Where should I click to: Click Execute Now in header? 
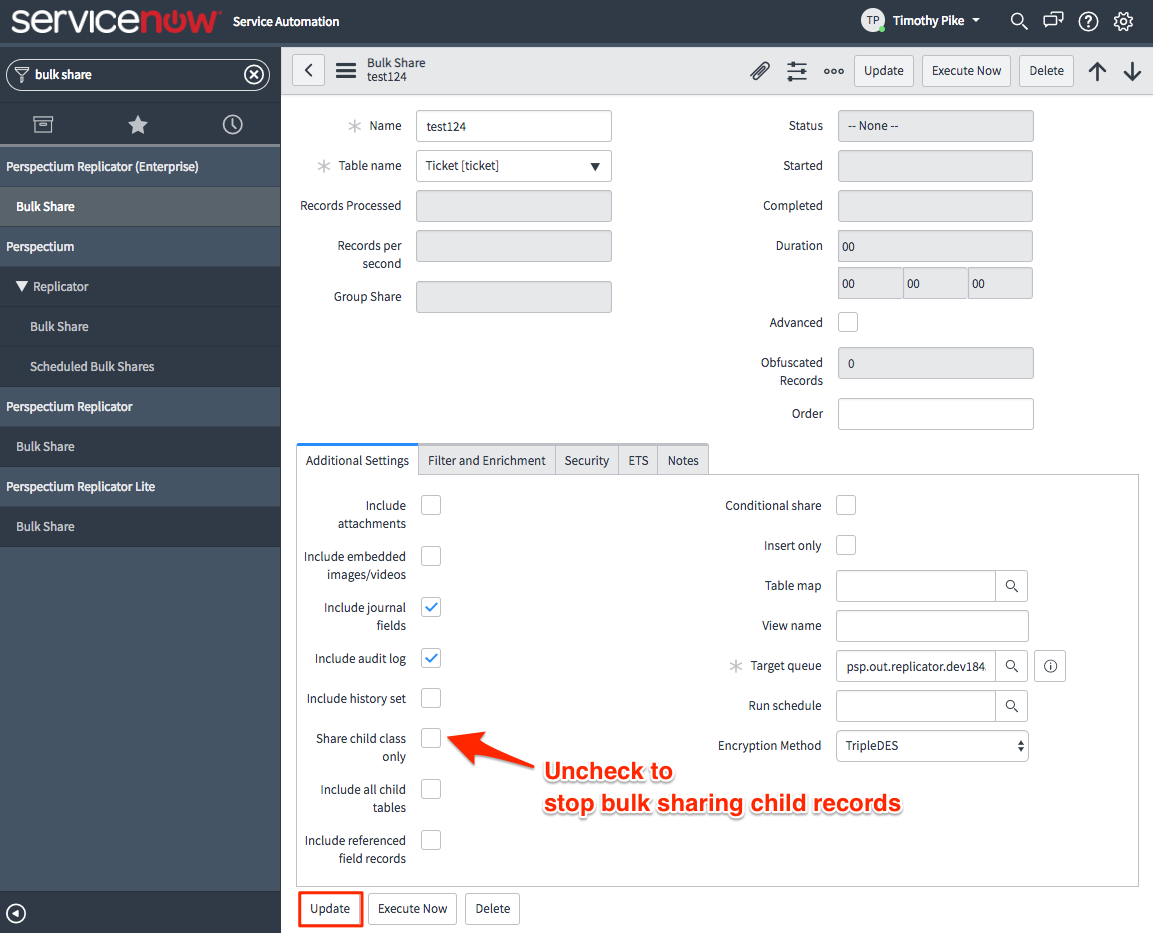(x=966, y=71)
